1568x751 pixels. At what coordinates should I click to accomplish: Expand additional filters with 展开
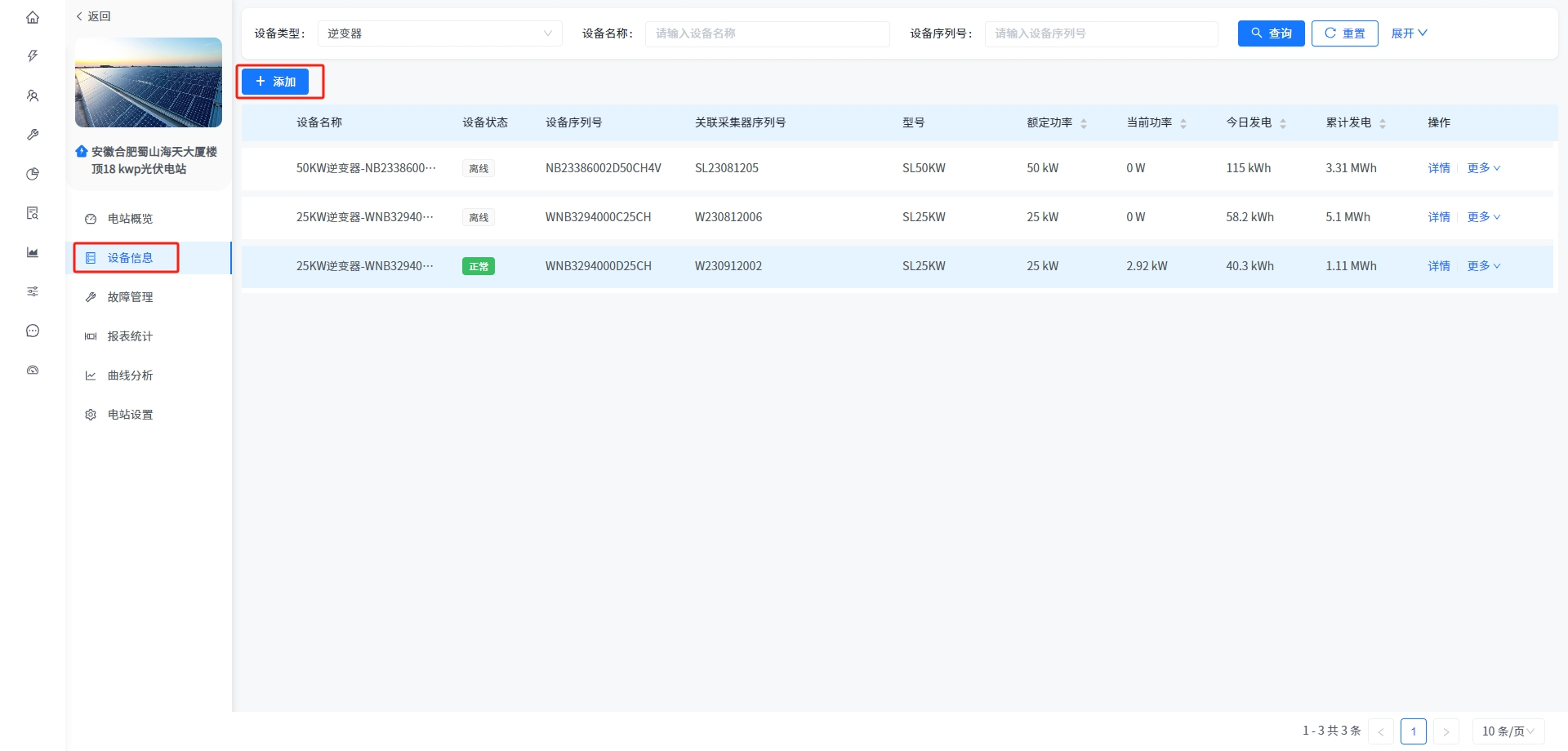(1409, 33)
